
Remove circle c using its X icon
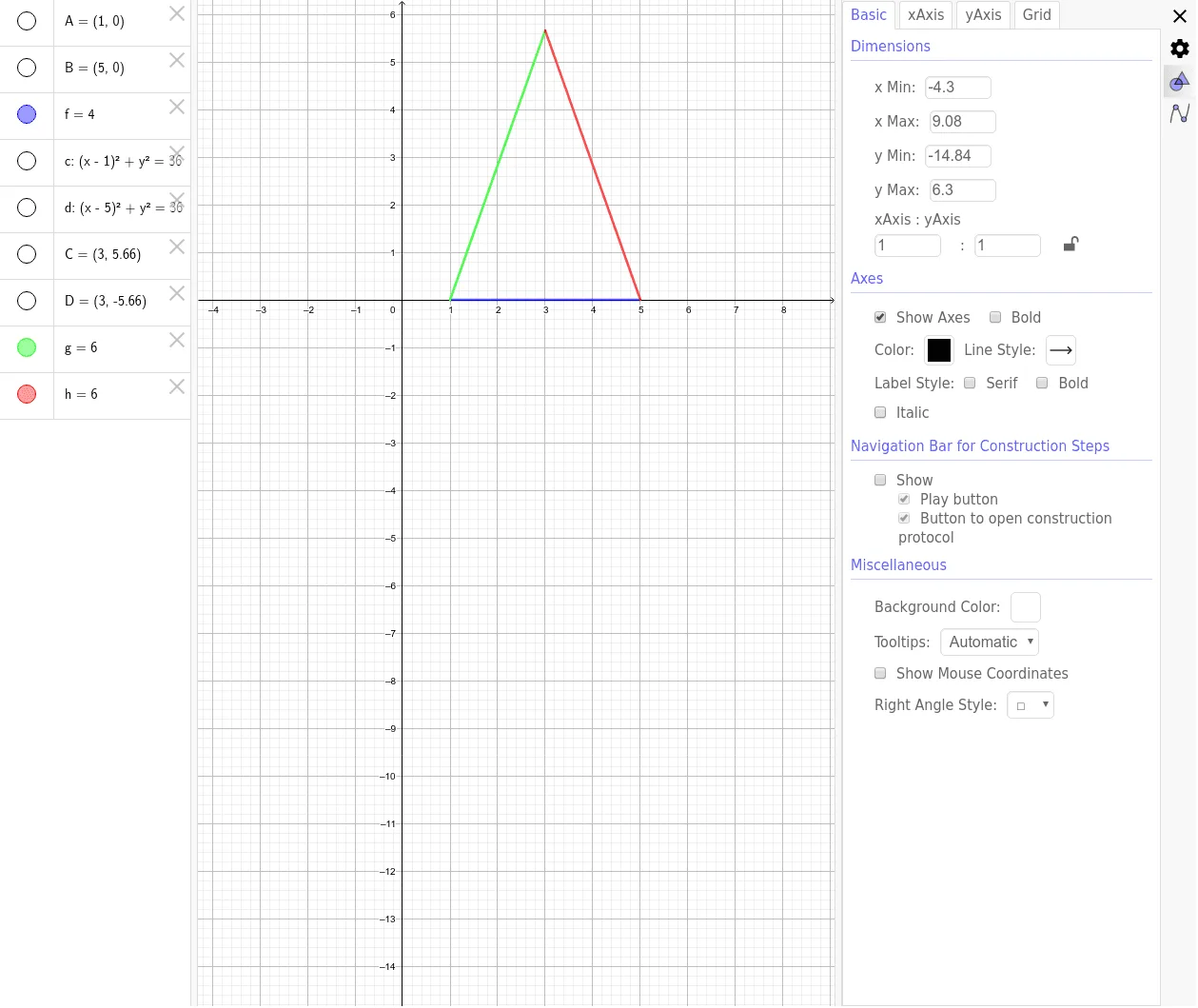tap(177, 153)
